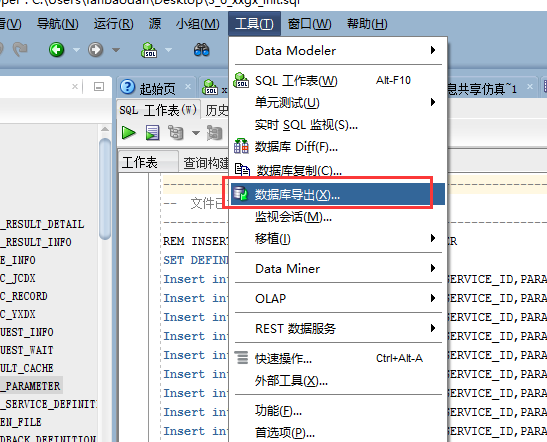The width and height of the screenshot is (547, 442).
Task: Click the left panel vertical scrollbar thumb
Action: [105, 188]
